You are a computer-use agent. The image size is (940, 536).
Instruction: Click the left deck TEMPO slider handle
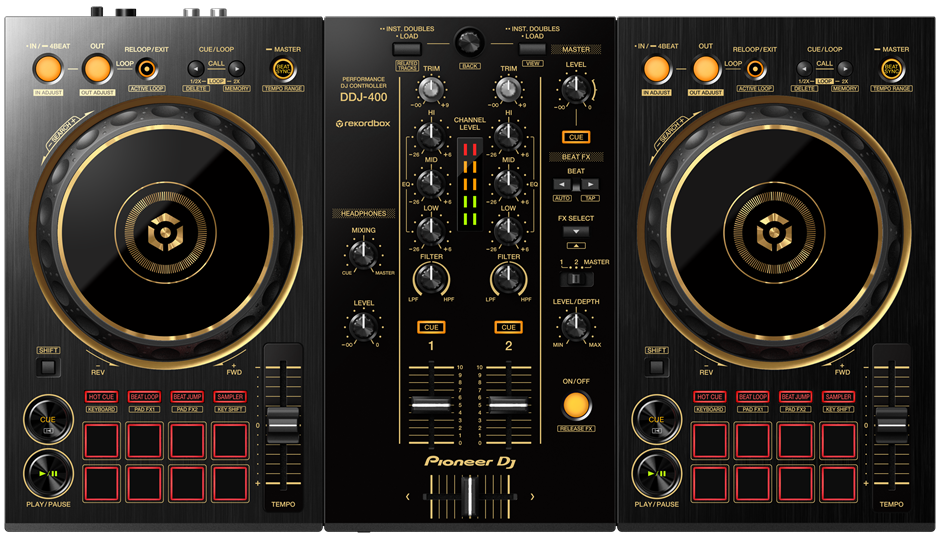(x=283, y=425)
